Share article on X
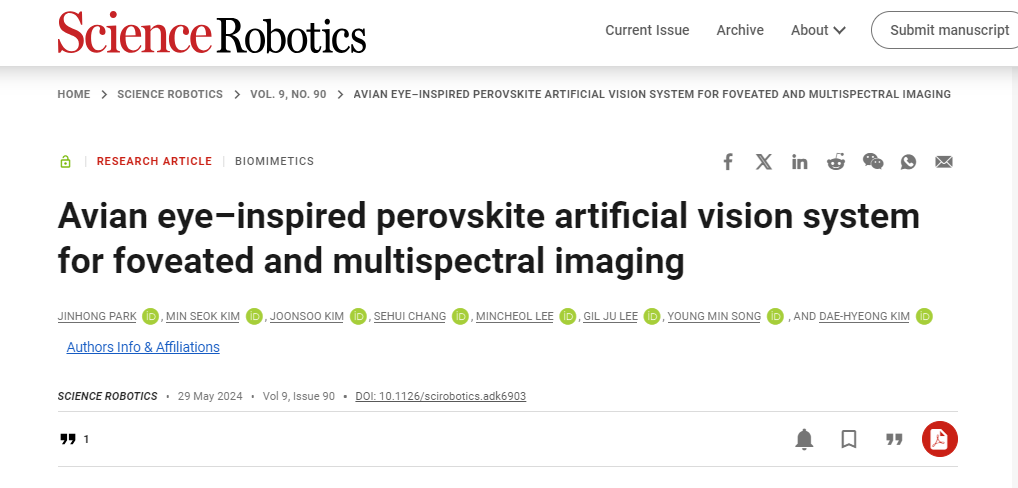This screenshot has height=488, width=1018. point(764,162)
